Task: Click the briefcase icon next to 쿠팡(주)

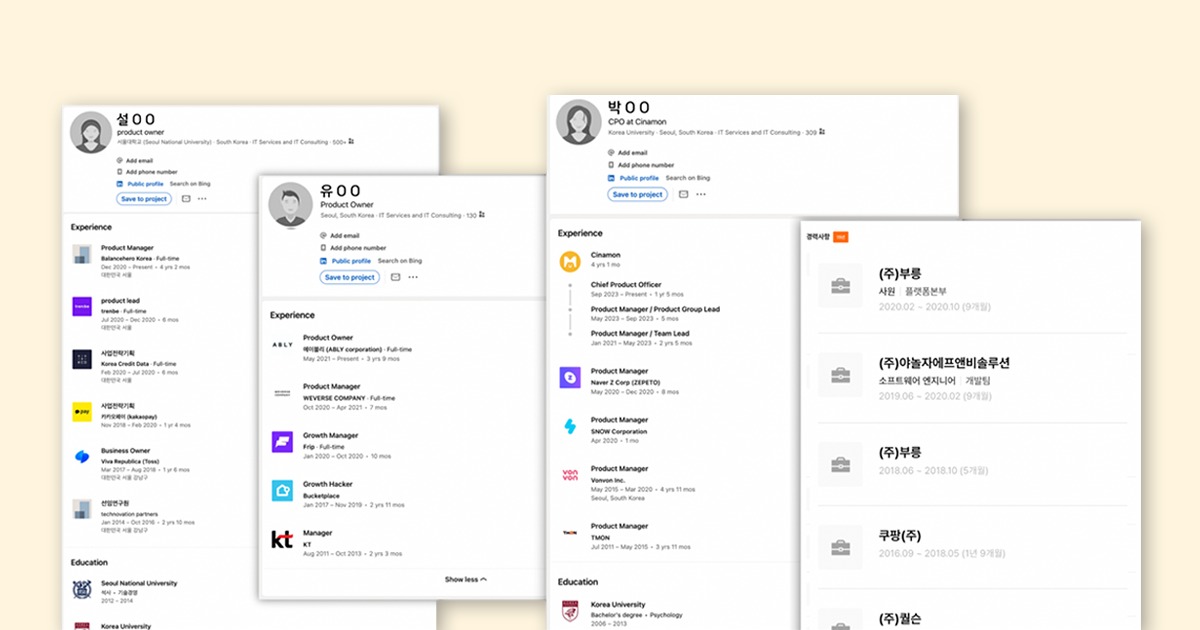Action: tap(840, 546)
